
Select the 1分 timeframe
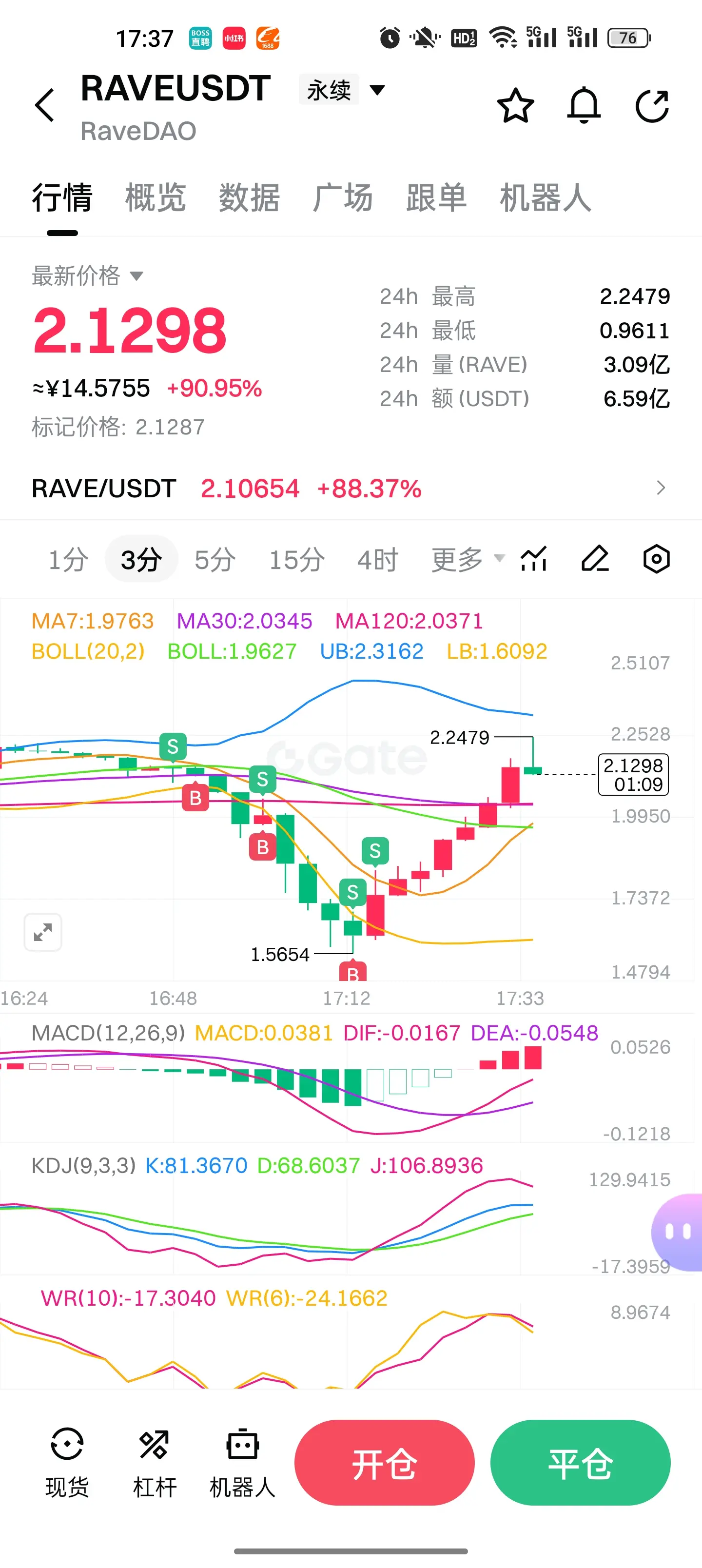pyautogui.click(x=69, y=559)
